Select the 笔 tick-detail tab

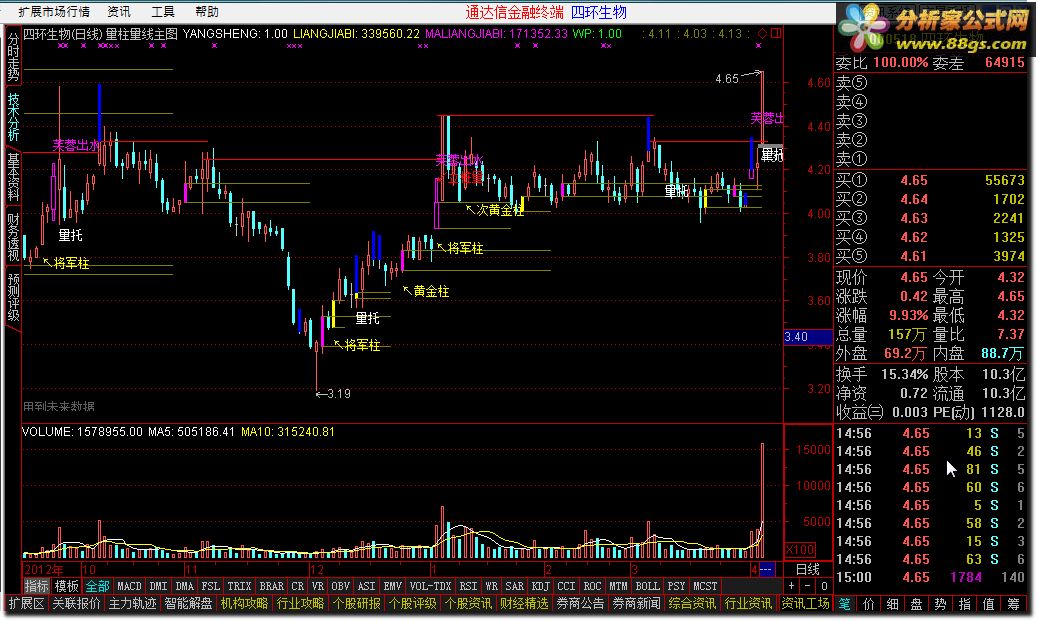coord(845,603)
